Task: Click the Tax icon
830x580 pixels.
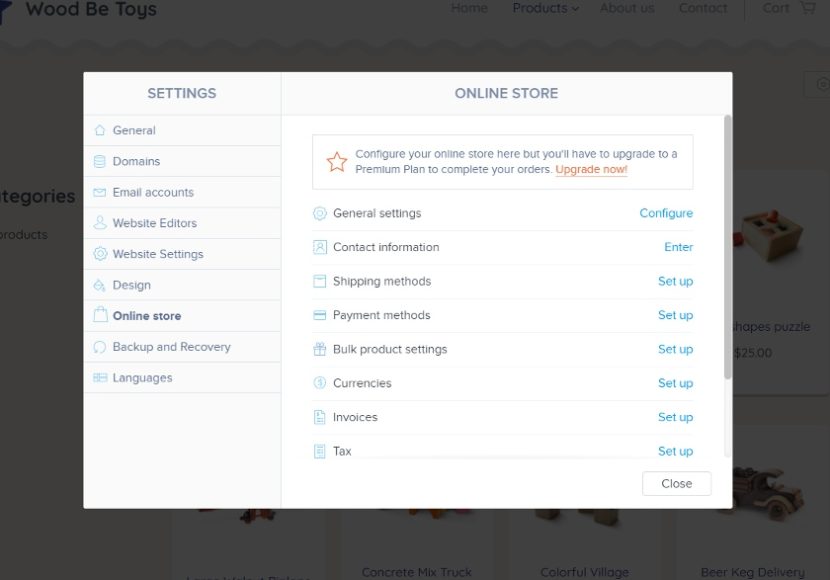Action: pyautogui.click(x=320, y=451)
